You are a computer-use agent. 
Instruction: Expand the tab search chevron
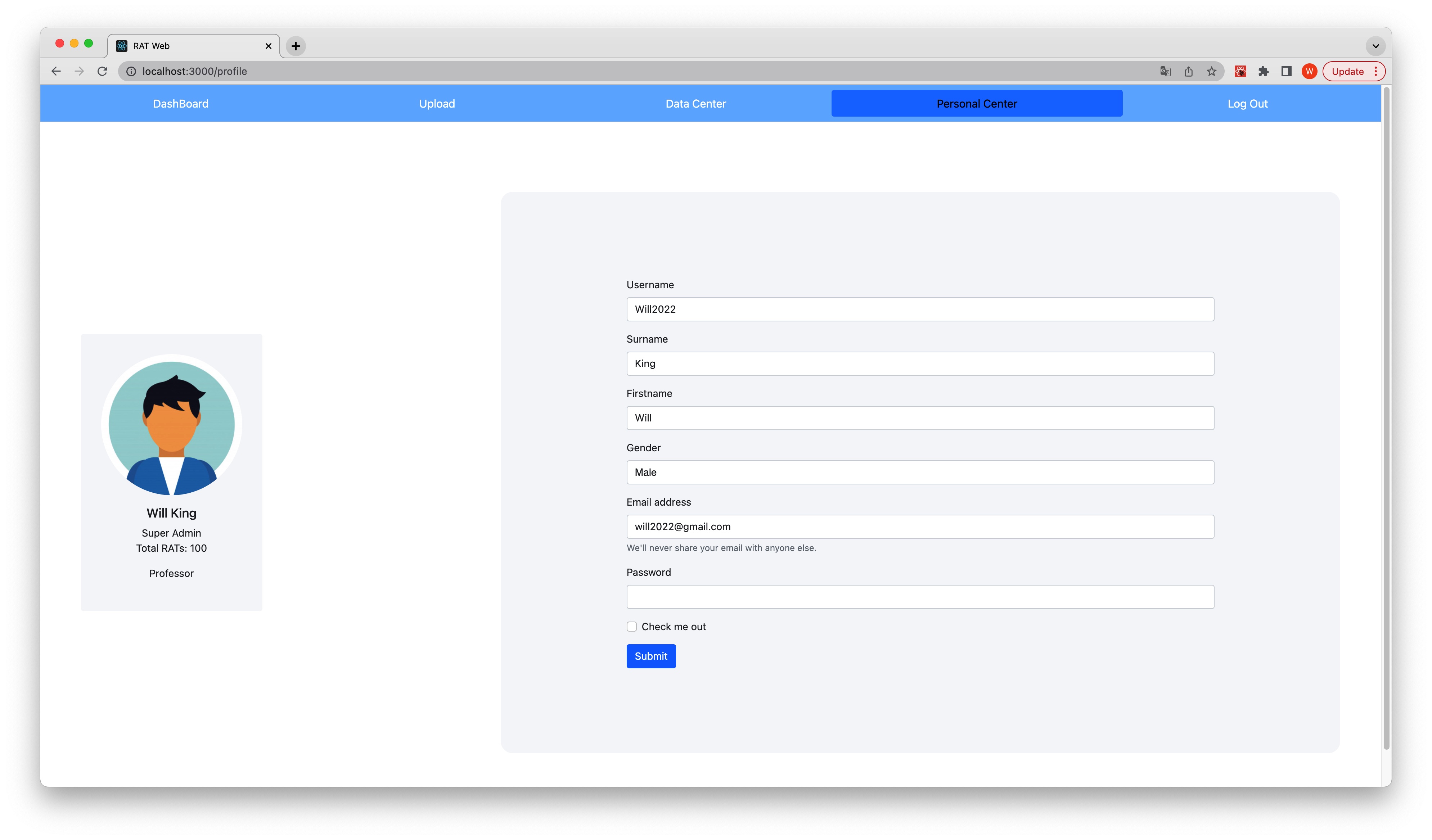pyautogui.click(x=1375, y=46)
